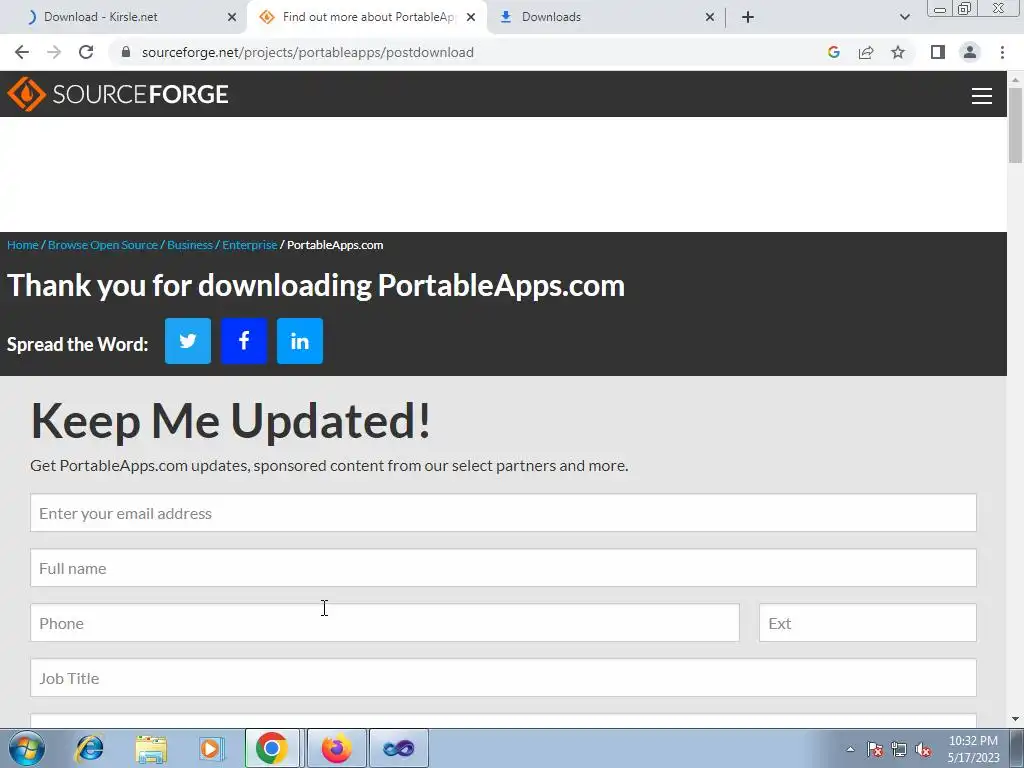Click the page vertical scrollbar thumb
Screen dimensions: 1024x768
pos(1015,124)
